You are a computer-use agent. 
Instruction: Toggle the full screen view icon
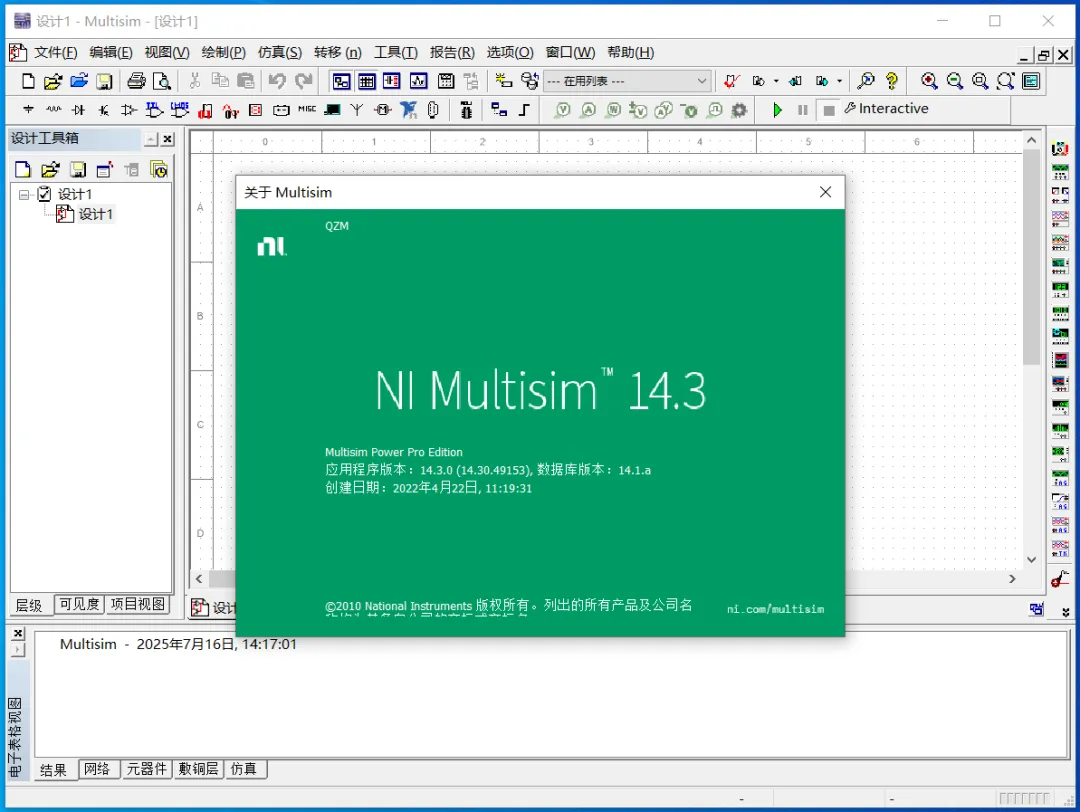point(1031,81)
